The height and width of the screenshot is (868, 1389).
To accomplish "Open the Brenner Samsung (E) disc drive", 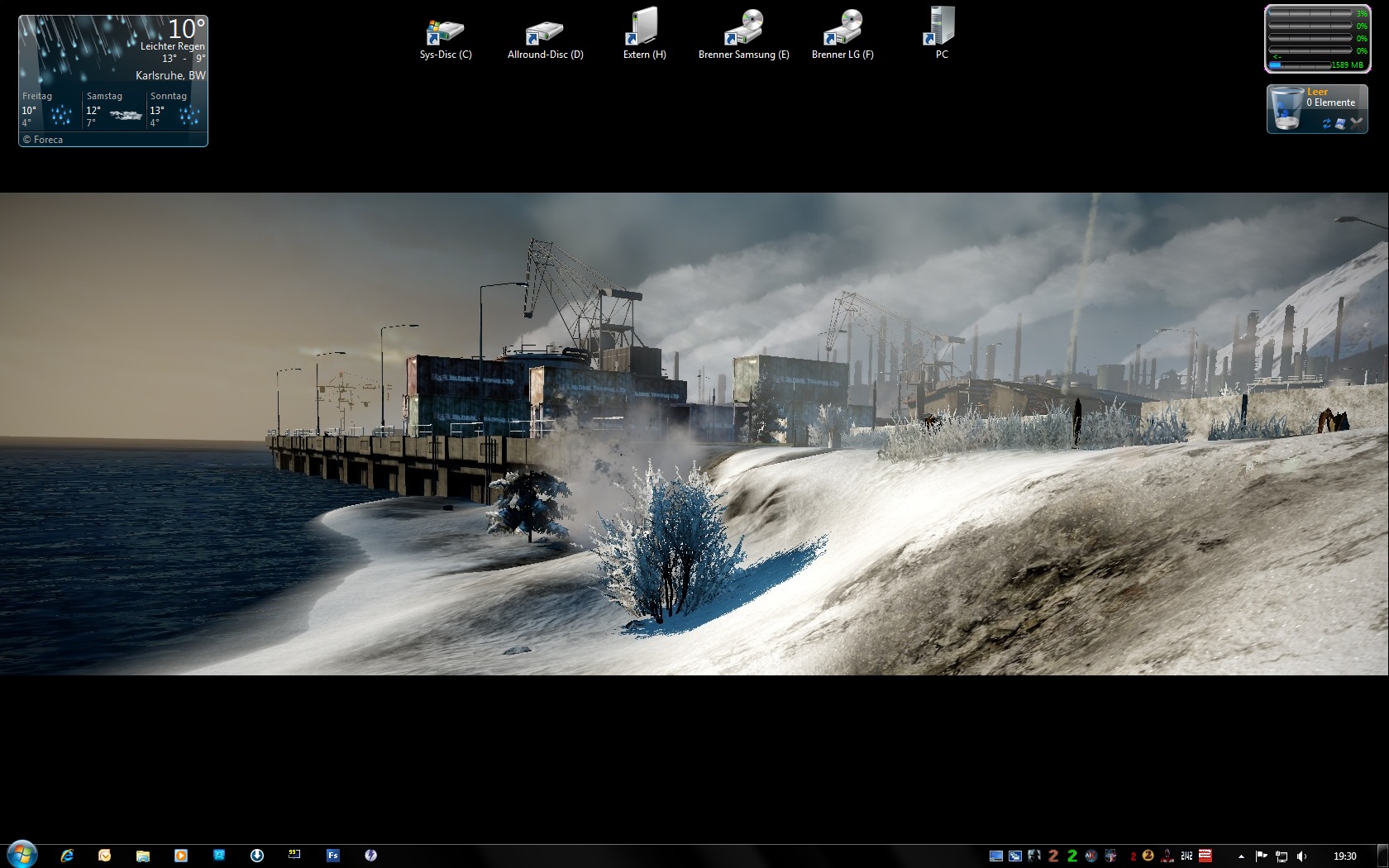I will tap(743, 35).
